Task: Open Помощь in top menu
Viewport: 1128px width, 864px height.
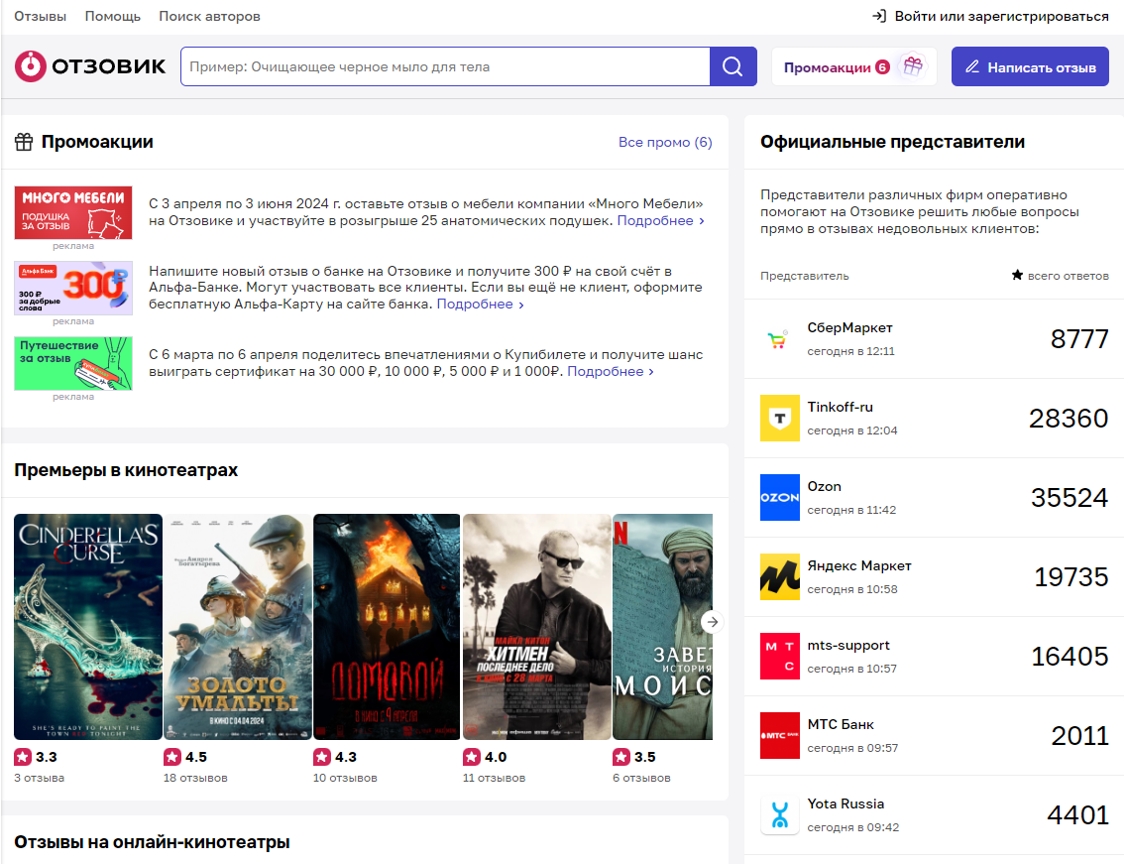Action: (x=113, y=16)
